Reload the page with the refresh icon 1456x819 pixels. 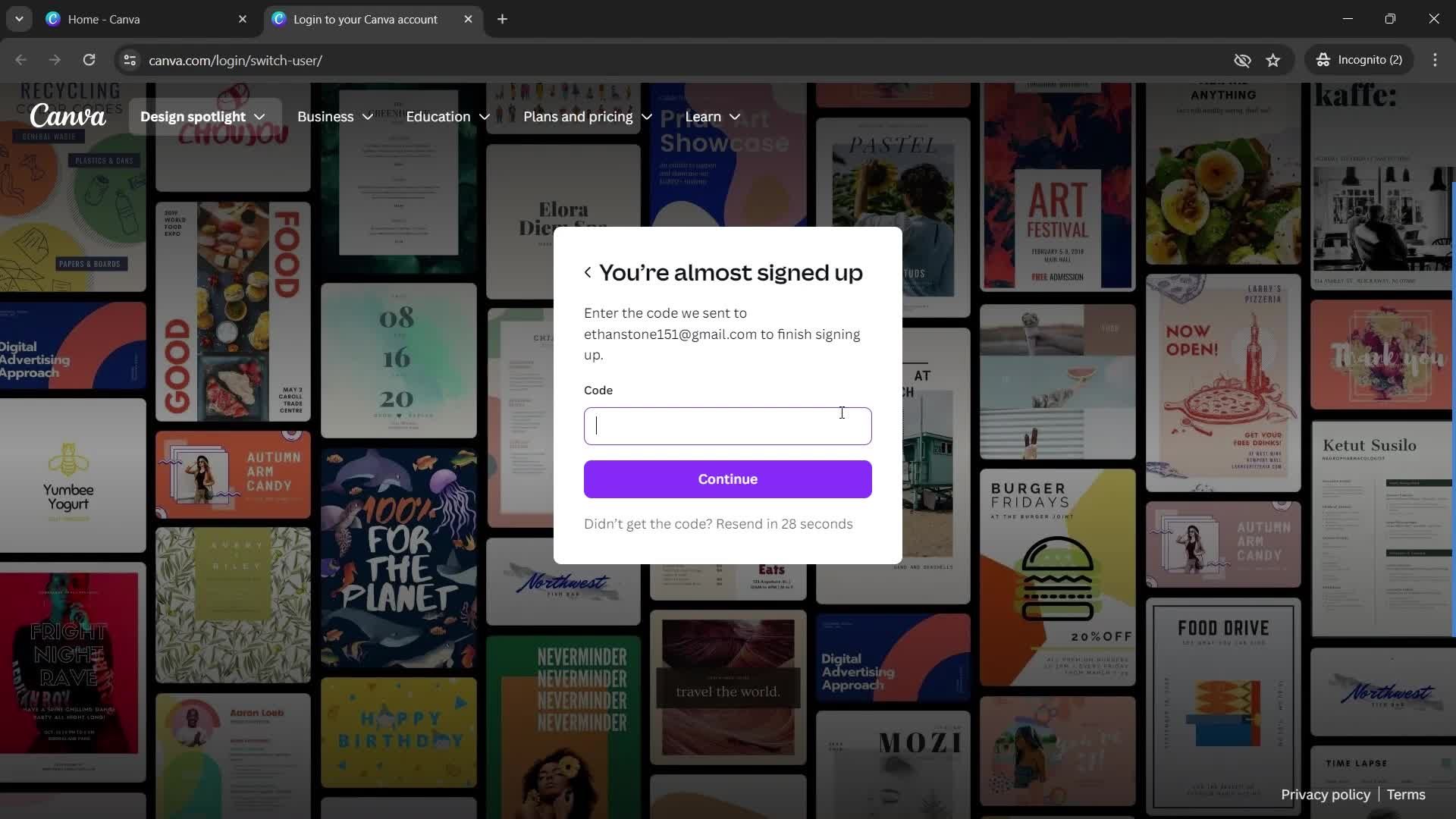tap(89, 60)
